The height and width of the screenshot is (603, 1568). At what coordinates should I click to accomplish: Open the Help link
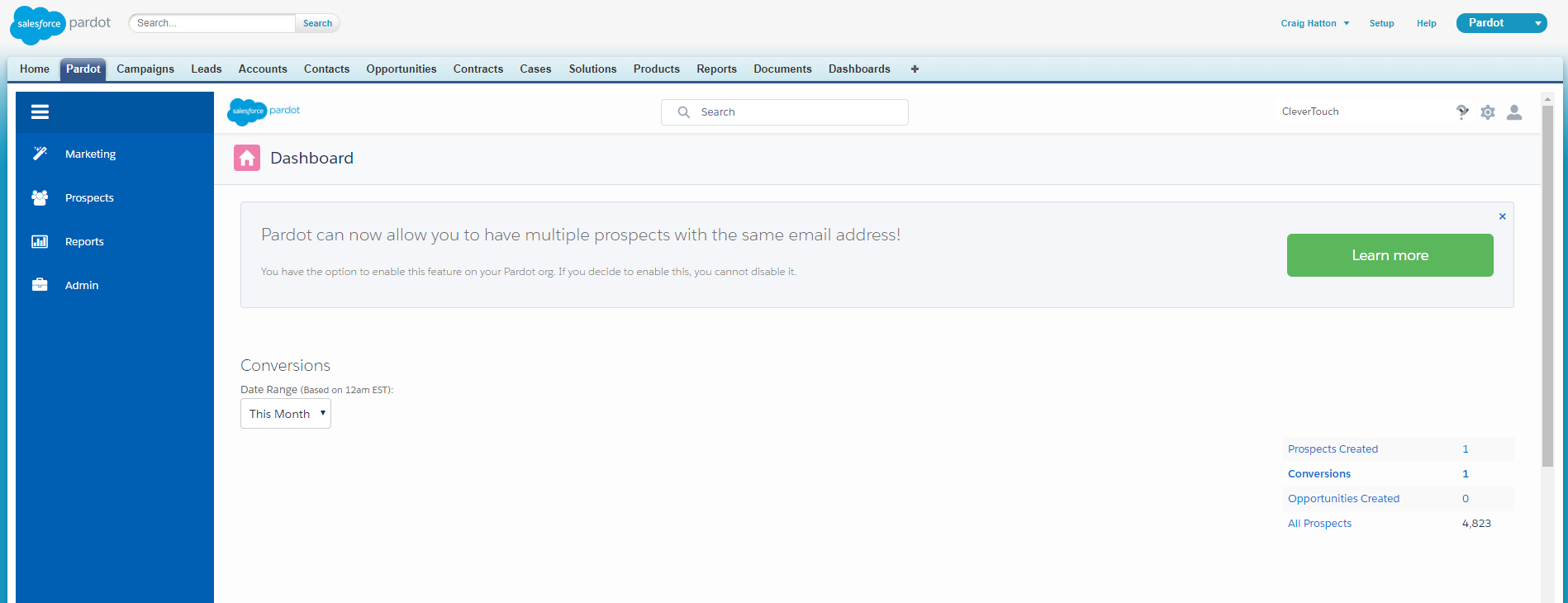pos(1427,23)
